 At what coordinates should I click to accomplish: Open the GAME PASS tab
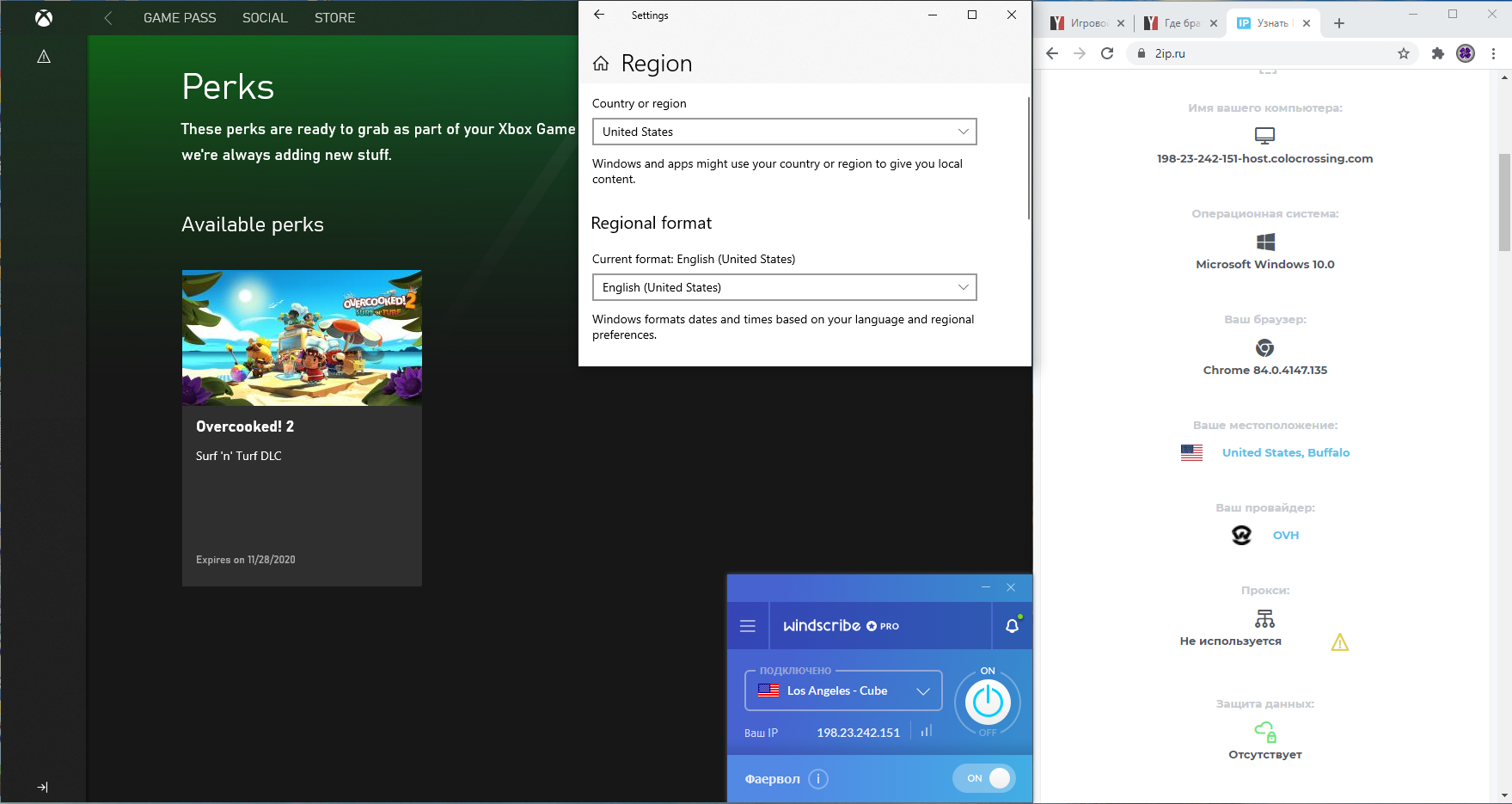pyautogui.click(x=180, y=18)
